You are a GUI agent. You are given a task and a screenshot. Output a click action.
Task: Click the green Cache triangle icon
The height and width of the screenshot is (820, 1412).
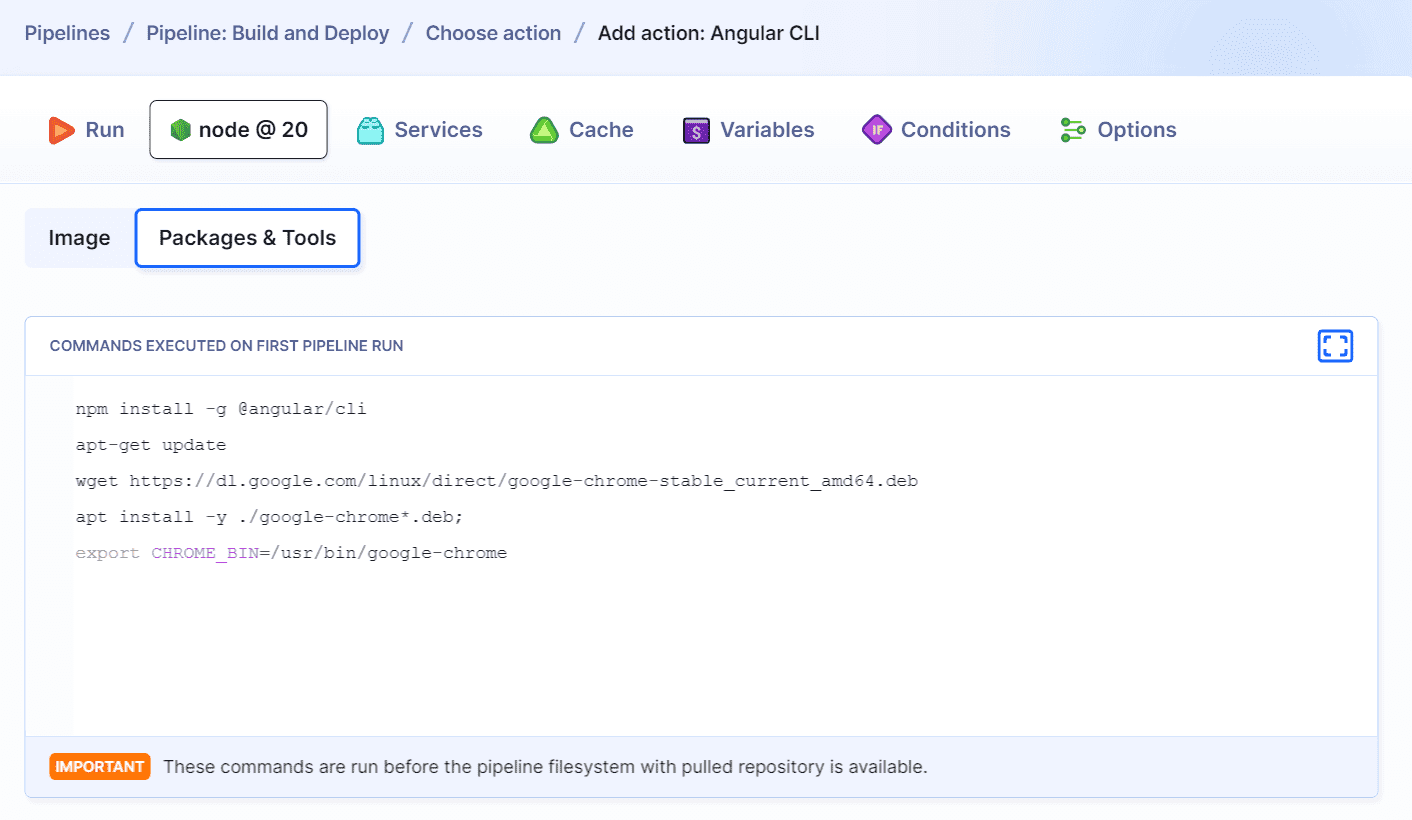pos(543,130)
